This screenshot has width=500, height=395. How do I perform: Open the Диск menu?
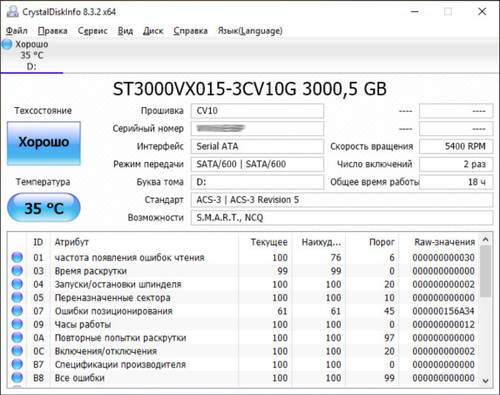[153, 31]
